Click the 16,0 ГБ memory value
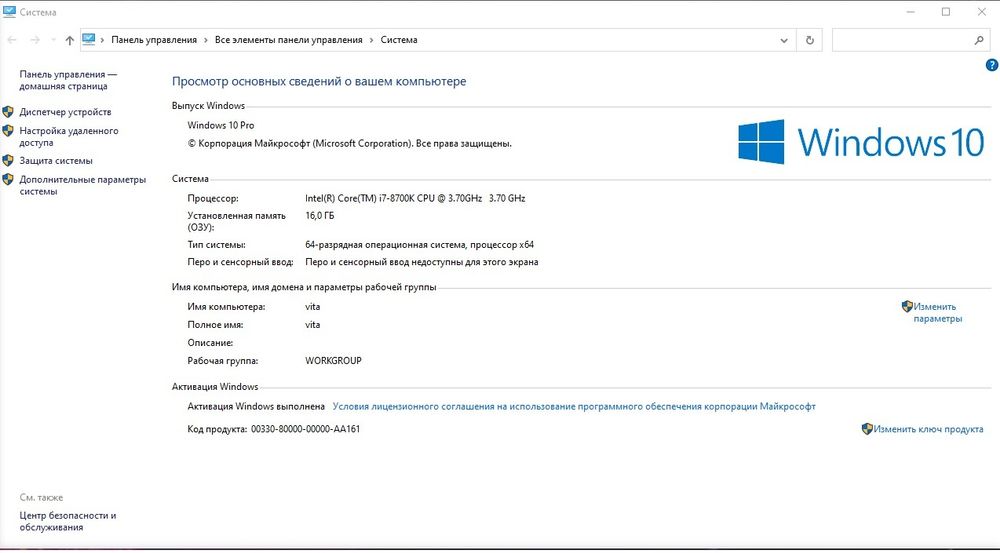Viewport: 1000px width, 553px height. (x=320, y=216)
